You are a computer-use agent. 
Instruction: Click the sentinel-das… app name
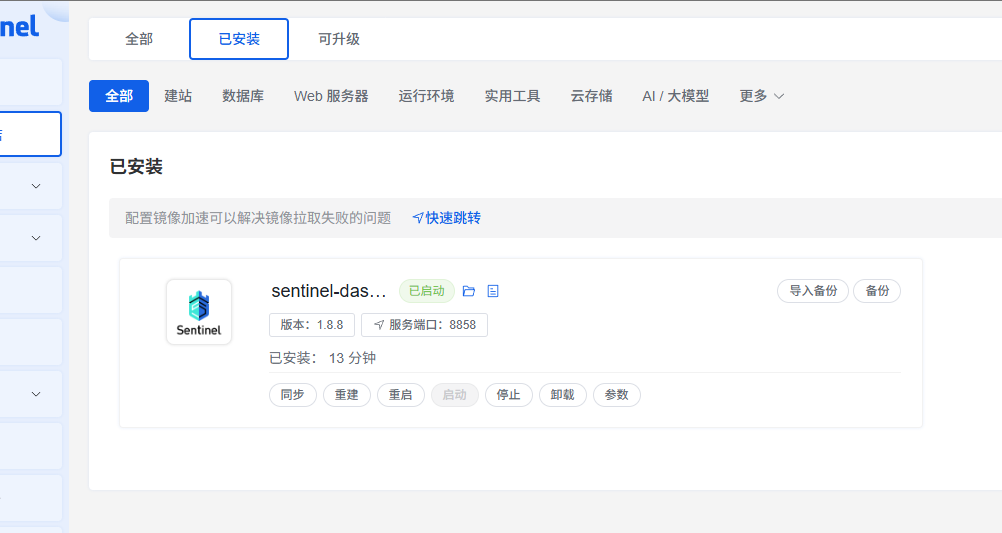[329, 291]
